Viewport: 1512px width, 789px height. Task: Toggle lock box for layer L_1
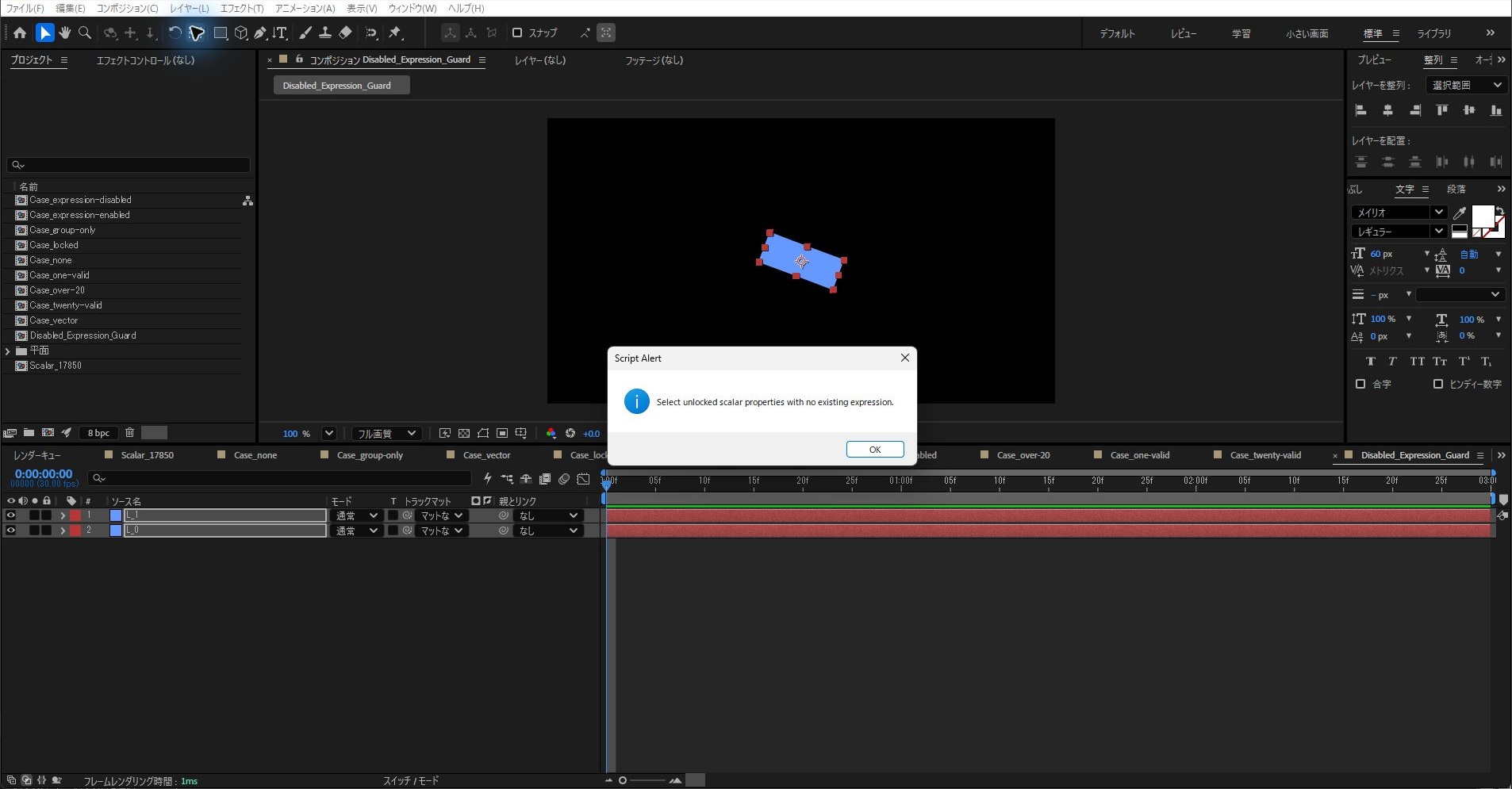[47, 515]
